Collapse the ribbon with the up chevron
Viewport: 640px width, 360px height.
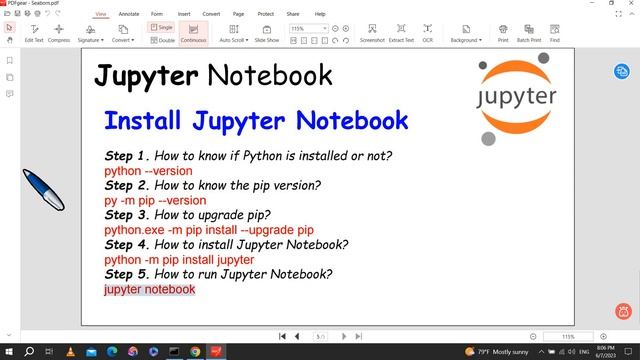(x=632, y=14)
